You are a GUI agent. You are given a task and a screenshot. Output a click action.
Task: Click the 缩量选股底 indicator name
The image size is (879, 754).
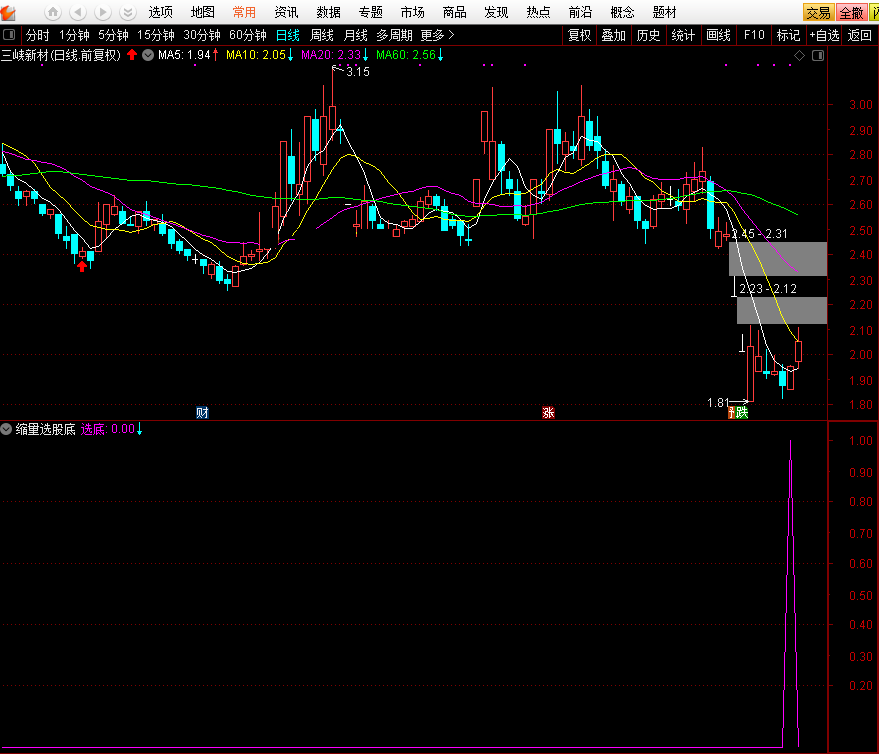point(45,429)
